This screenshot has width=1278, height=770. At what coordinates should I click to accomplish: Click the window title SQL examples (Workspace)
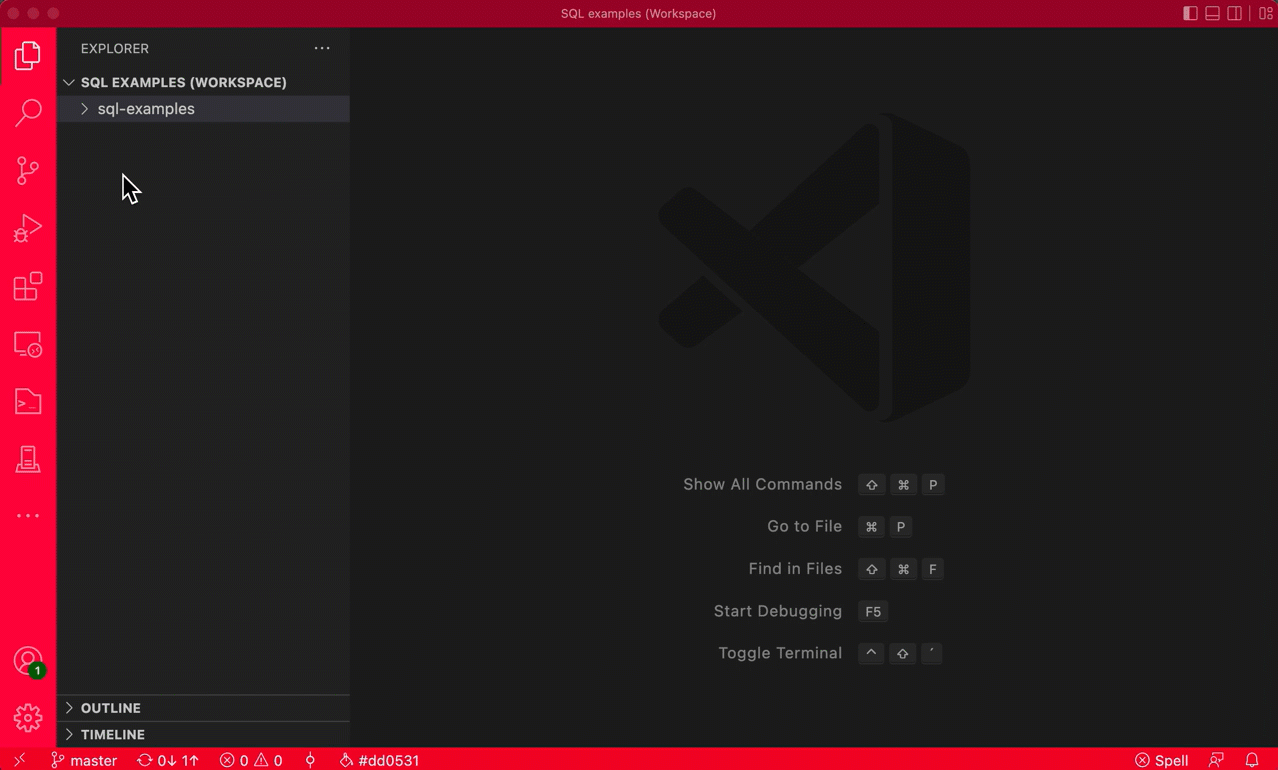pos(638,13)
